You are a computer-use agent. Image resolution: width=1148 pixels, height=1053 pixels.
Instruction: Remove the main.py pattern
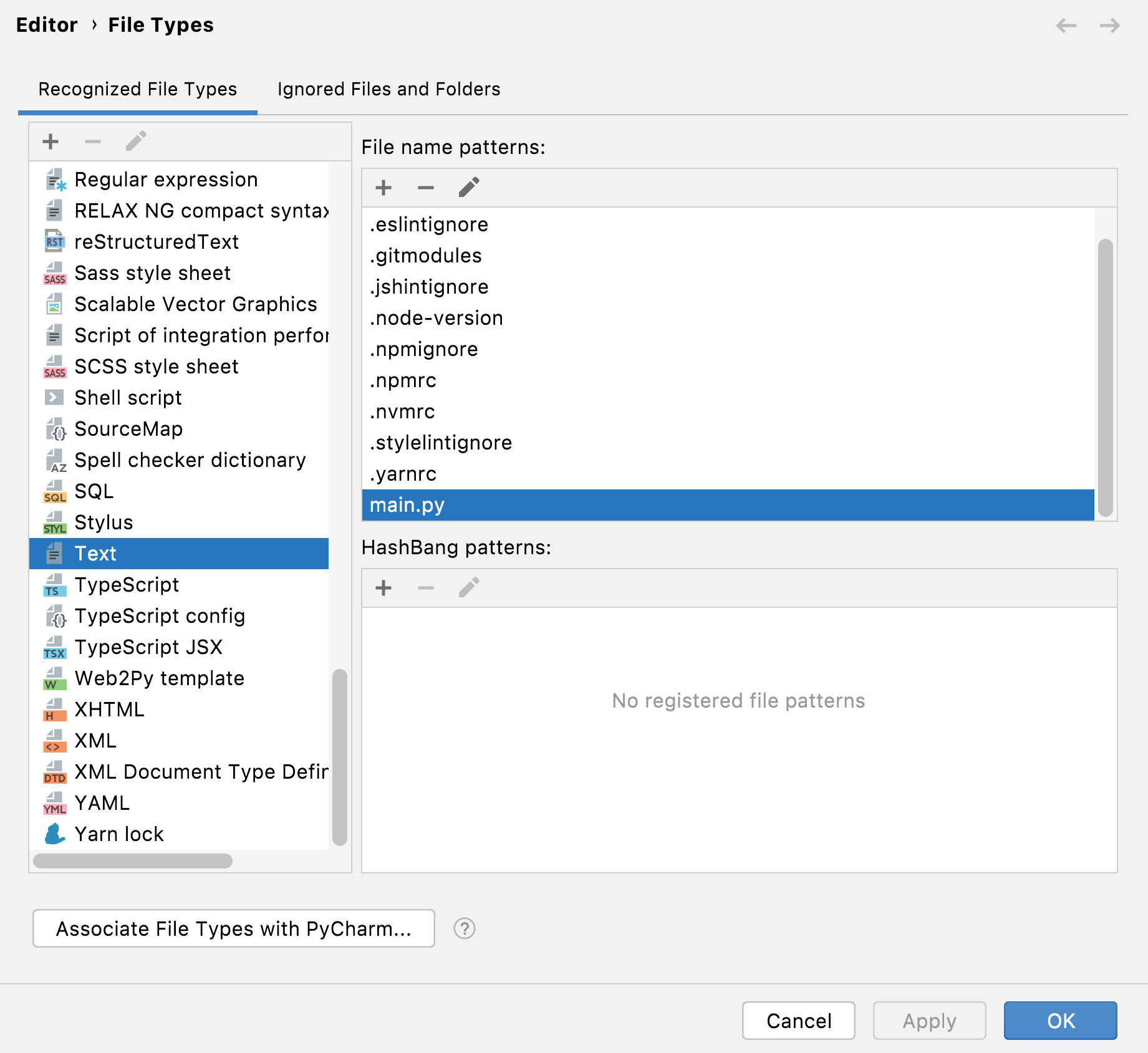425,187
